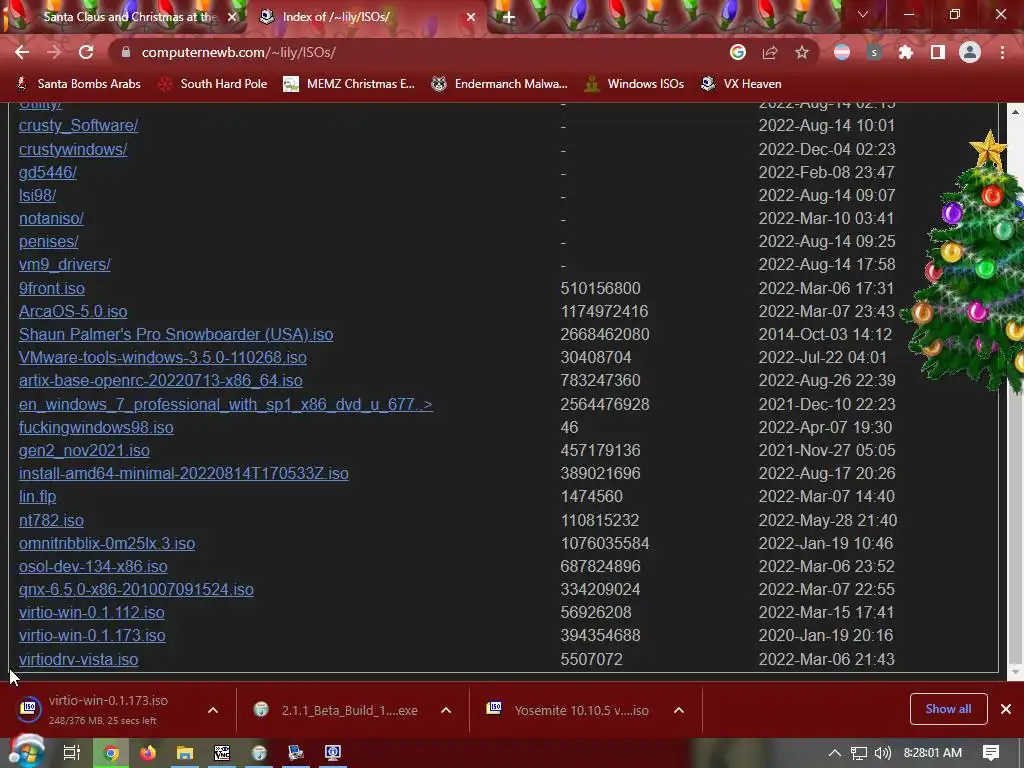Expand options for 2.1.1_Beta_Build exe download
The height and width of the screenshot is (768, 1024).
[x=446, y=710]
